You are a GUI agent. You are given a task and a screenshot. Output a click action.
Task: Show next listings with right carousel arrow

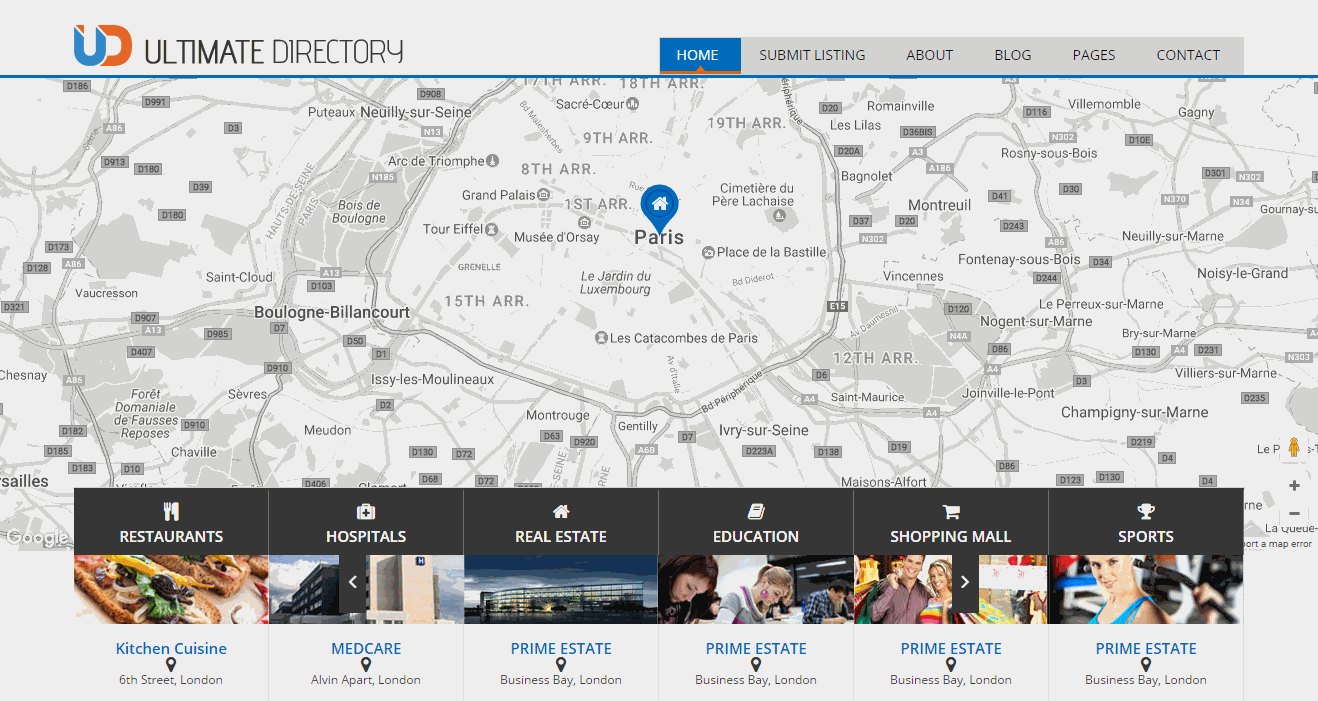(964, 582)
